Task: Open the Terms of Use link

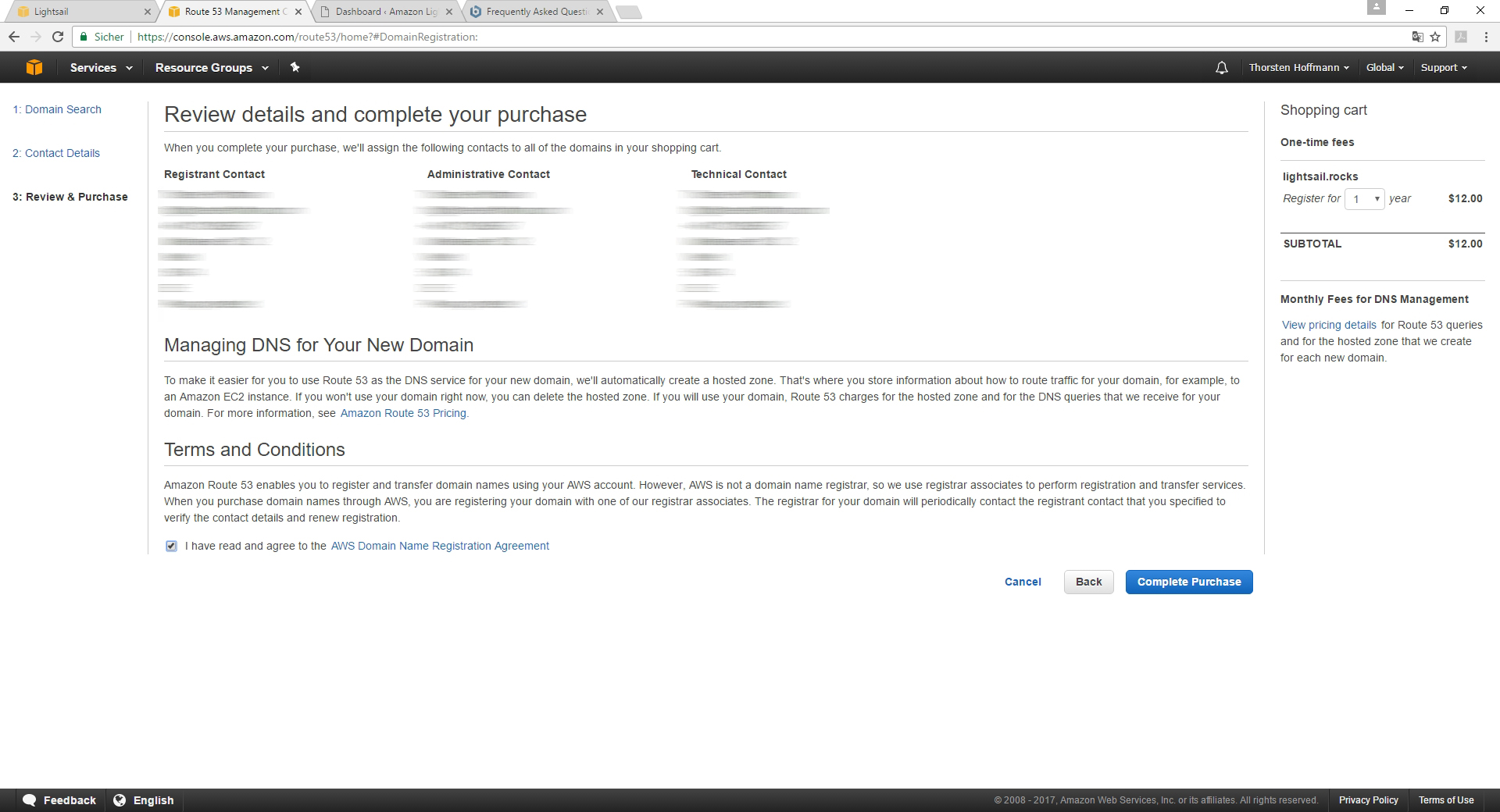Action: tap(1446, 800)
